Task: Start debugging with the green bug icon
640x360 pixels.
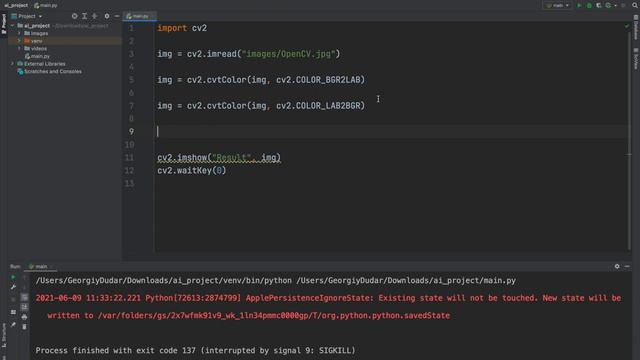Action: 589,5
